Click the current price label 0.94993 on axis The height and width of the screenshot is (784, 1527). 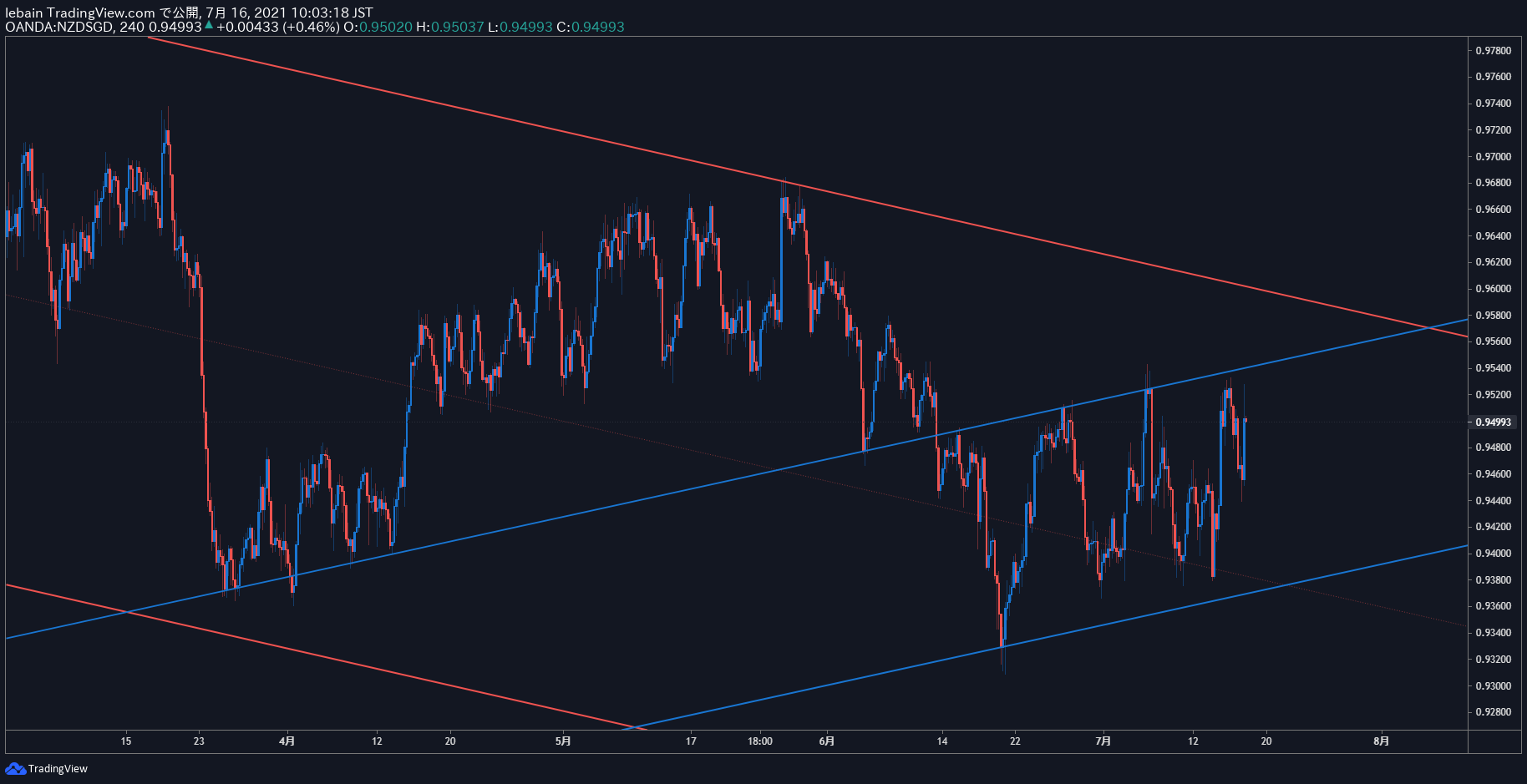click(1493, 422)
